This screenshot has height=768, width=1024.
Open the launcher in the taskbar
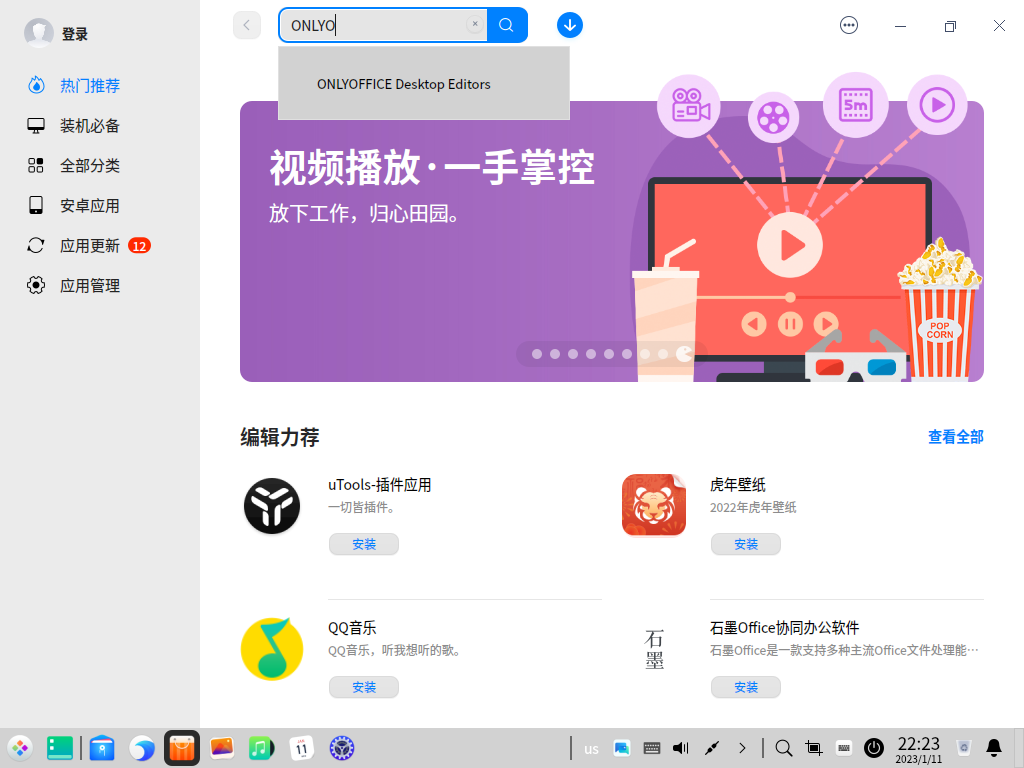(20, 748)
